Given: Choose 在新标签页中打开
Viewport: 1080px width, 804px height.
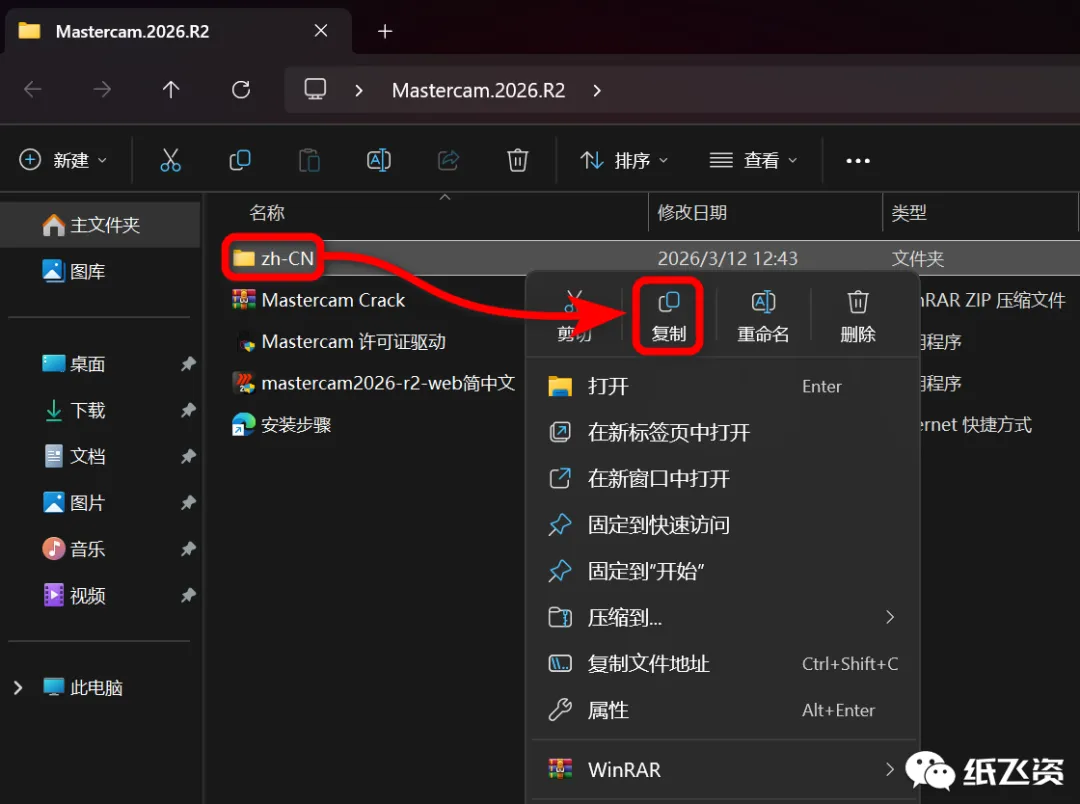Looking at the screenshot, I should 723,432.
